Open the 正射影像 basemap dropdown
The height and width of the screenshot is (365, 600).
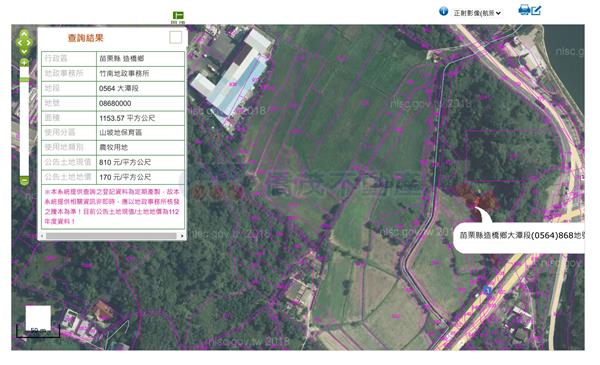[x=477, y=13]
